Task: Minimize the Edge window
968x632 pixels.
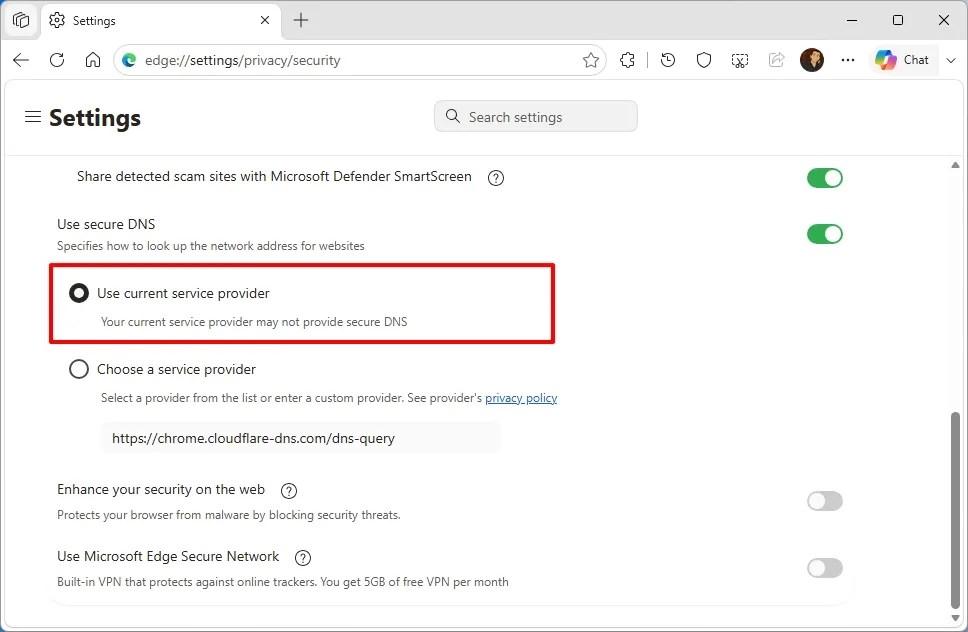Action: pyautogui.click(x=852, y=20)
